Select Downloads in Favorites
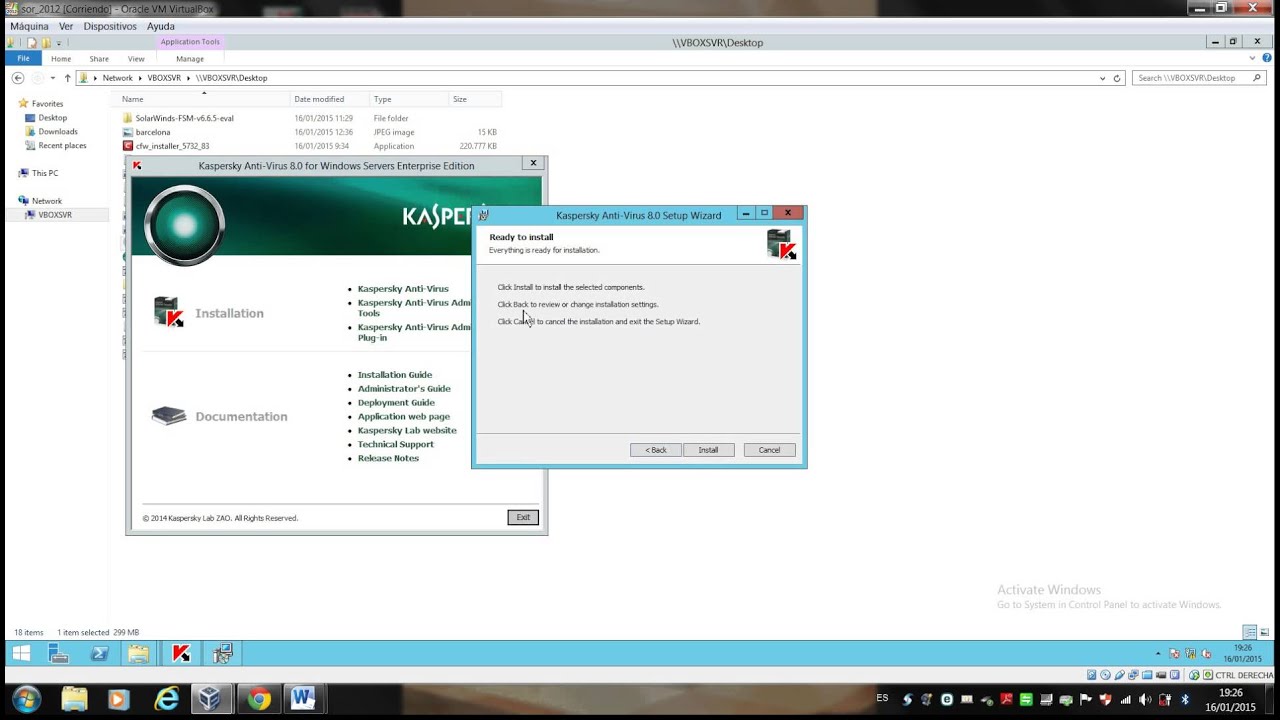 (57, 132)
